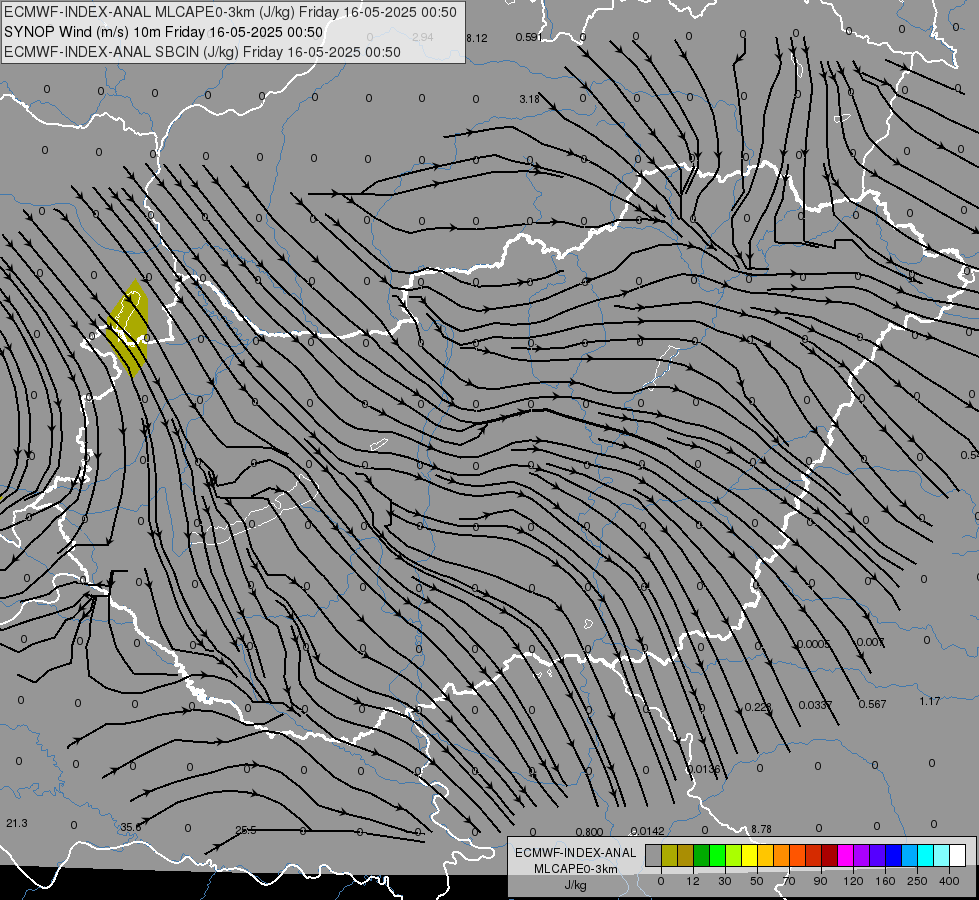Click the legend tick label 12
Viewport: 979px width, 900px height.
coord(693,881)
